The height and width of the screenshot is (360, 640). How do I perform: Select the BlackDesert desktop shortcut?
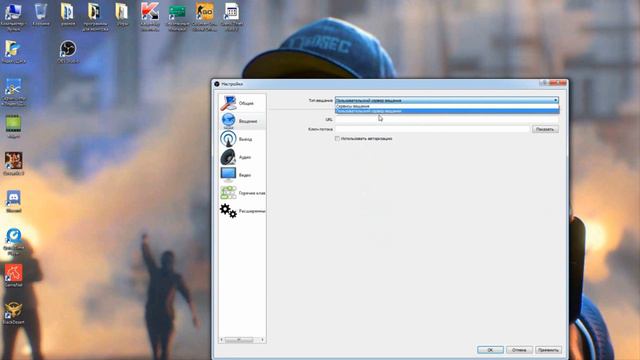[x=13, y=313]
